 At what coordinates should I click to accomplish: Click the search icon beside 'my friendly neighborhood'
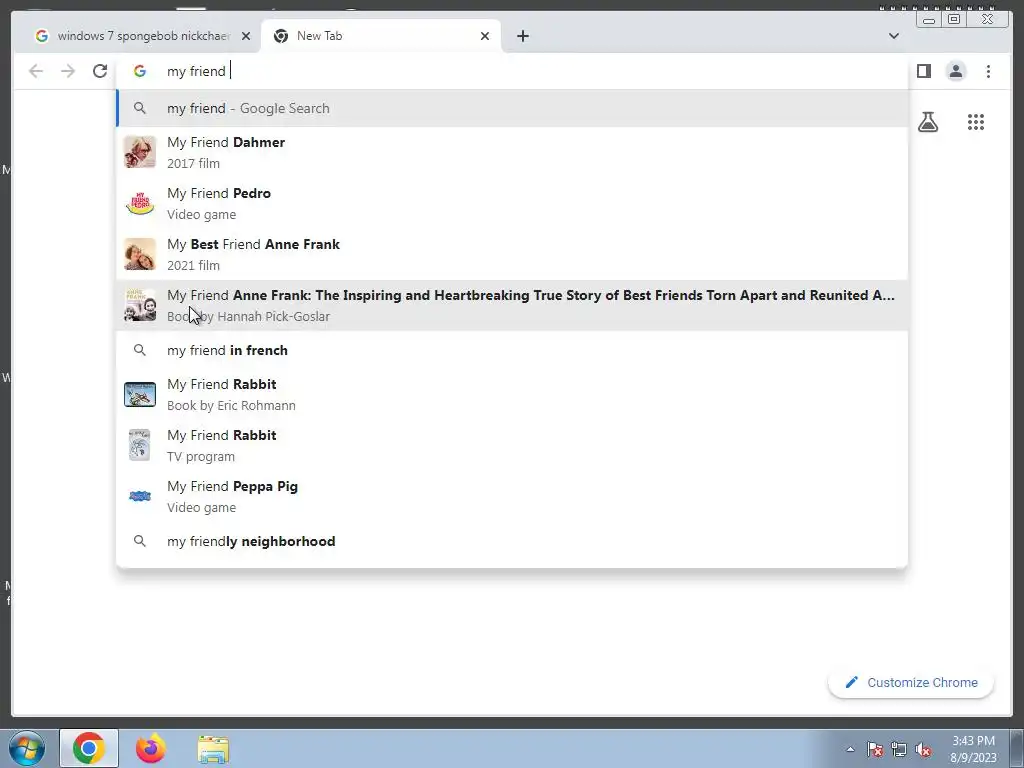(140, 541)
